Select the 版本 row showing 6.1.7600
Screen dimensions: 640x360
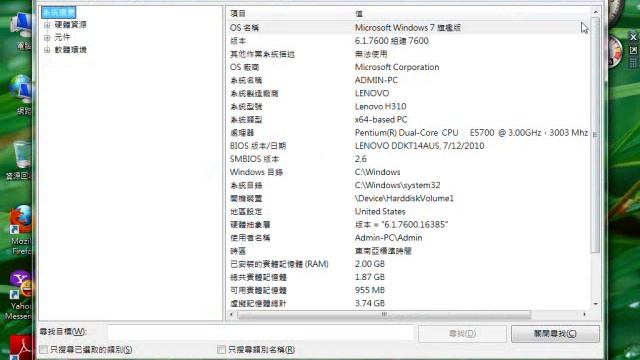[x=408, y=41]
